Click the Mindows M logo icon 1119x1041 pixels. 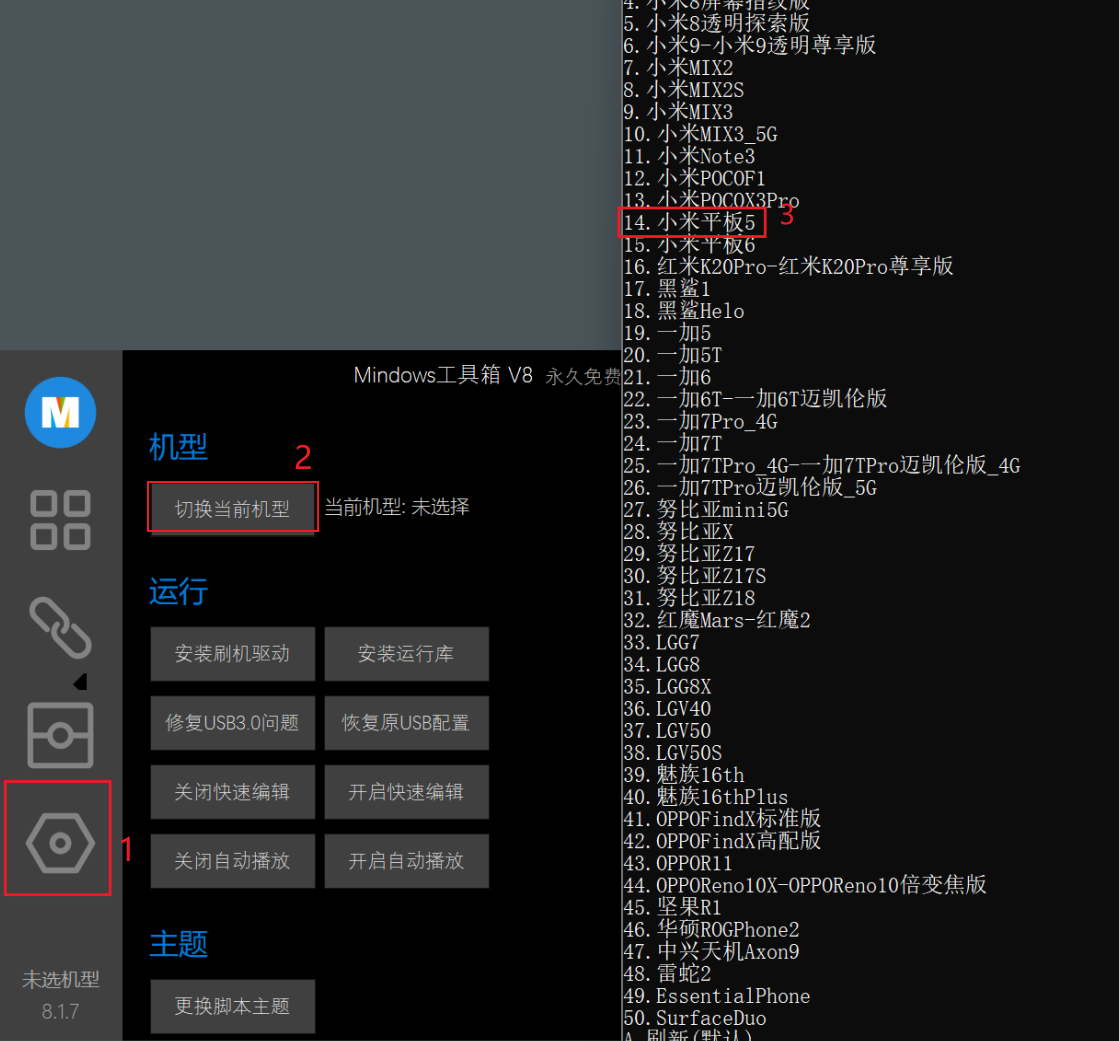61,412
